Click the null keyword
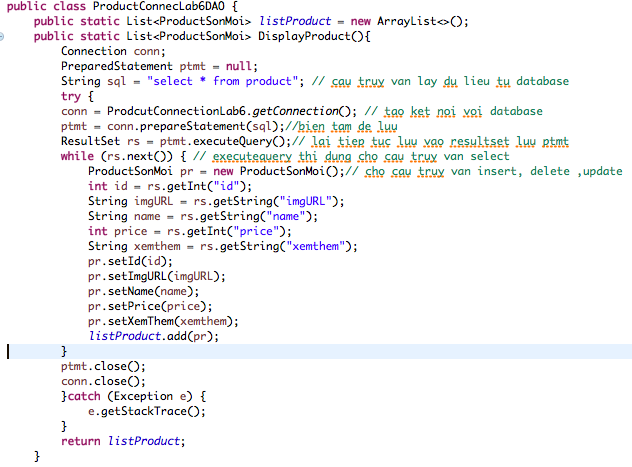Screen dimensions: 632x467 pos(239,66)
